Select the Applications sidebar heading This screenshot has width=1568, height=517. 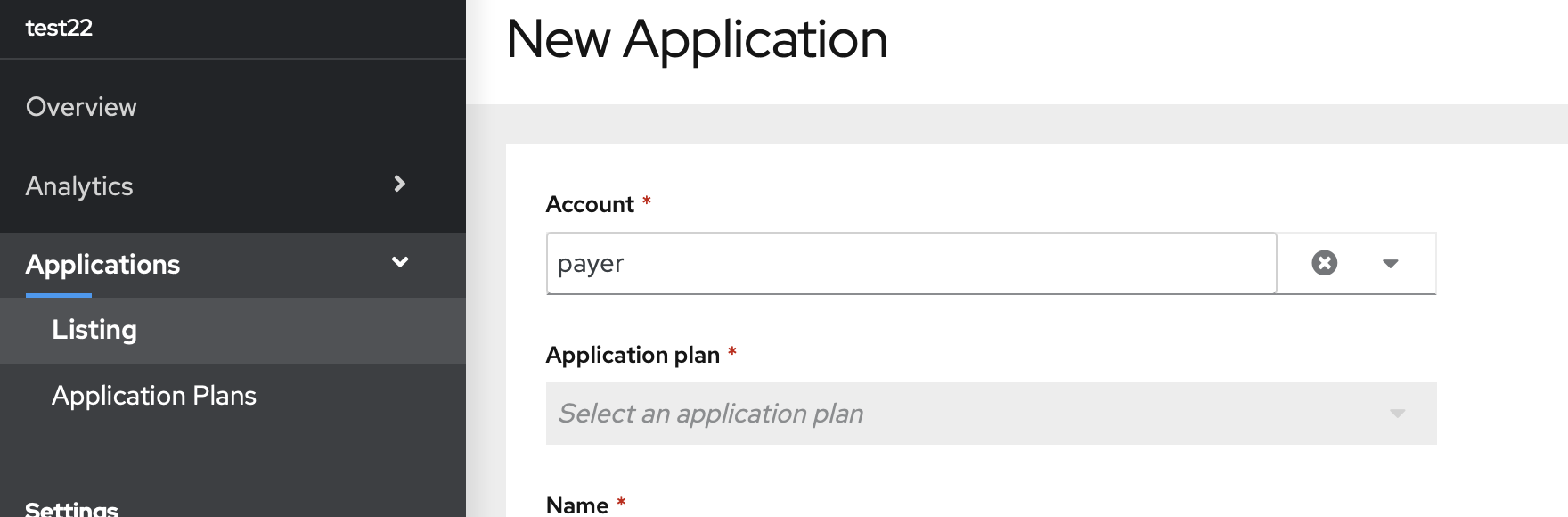[x=102, y=265]
